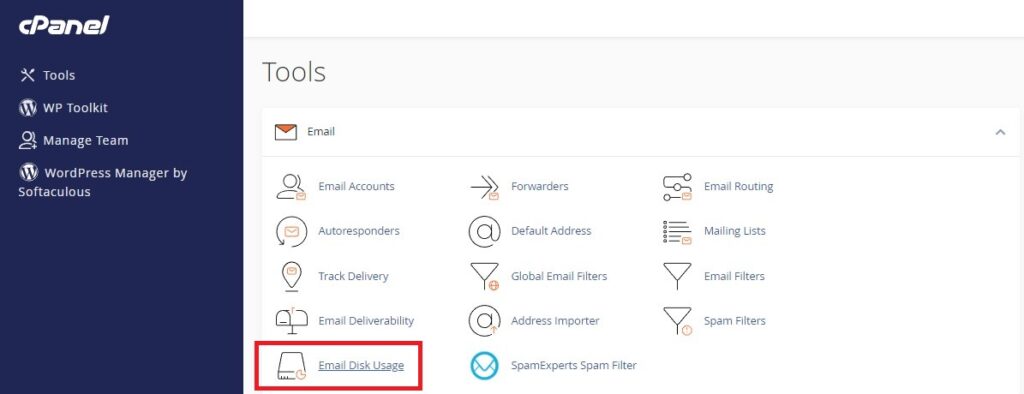Image resolution: width=1024 pixels, height=394 pixels.
Task: Open the Default Address @ icon
Action: 485,231
